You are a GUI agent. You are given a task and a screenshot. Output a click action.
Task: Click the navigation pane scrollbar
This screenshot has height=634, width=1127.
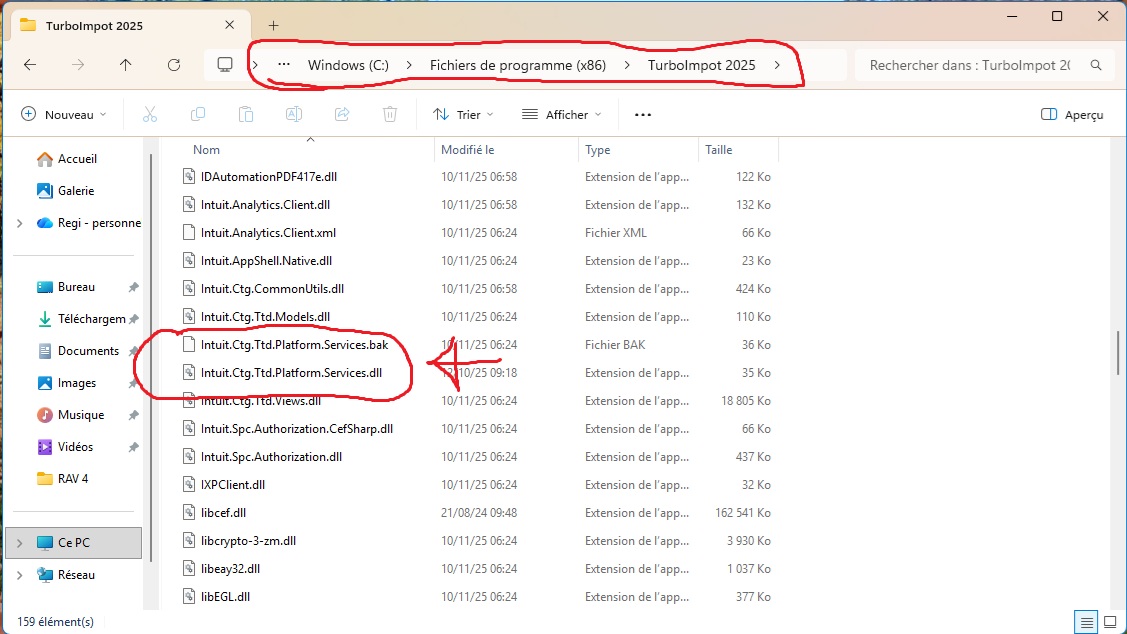click(x=151, y=356)
